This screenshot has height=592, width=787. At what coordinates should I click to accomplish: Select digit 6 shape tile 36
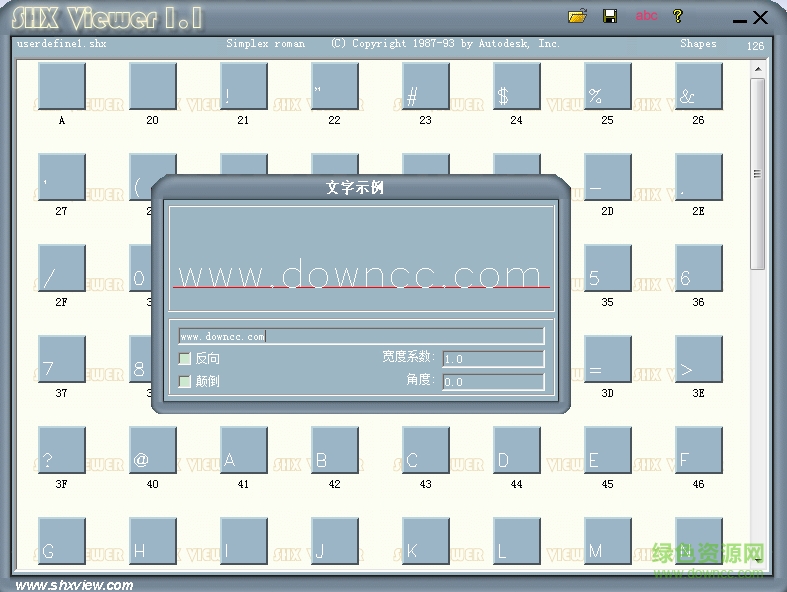pyautogui.click(x=699, y=268)
